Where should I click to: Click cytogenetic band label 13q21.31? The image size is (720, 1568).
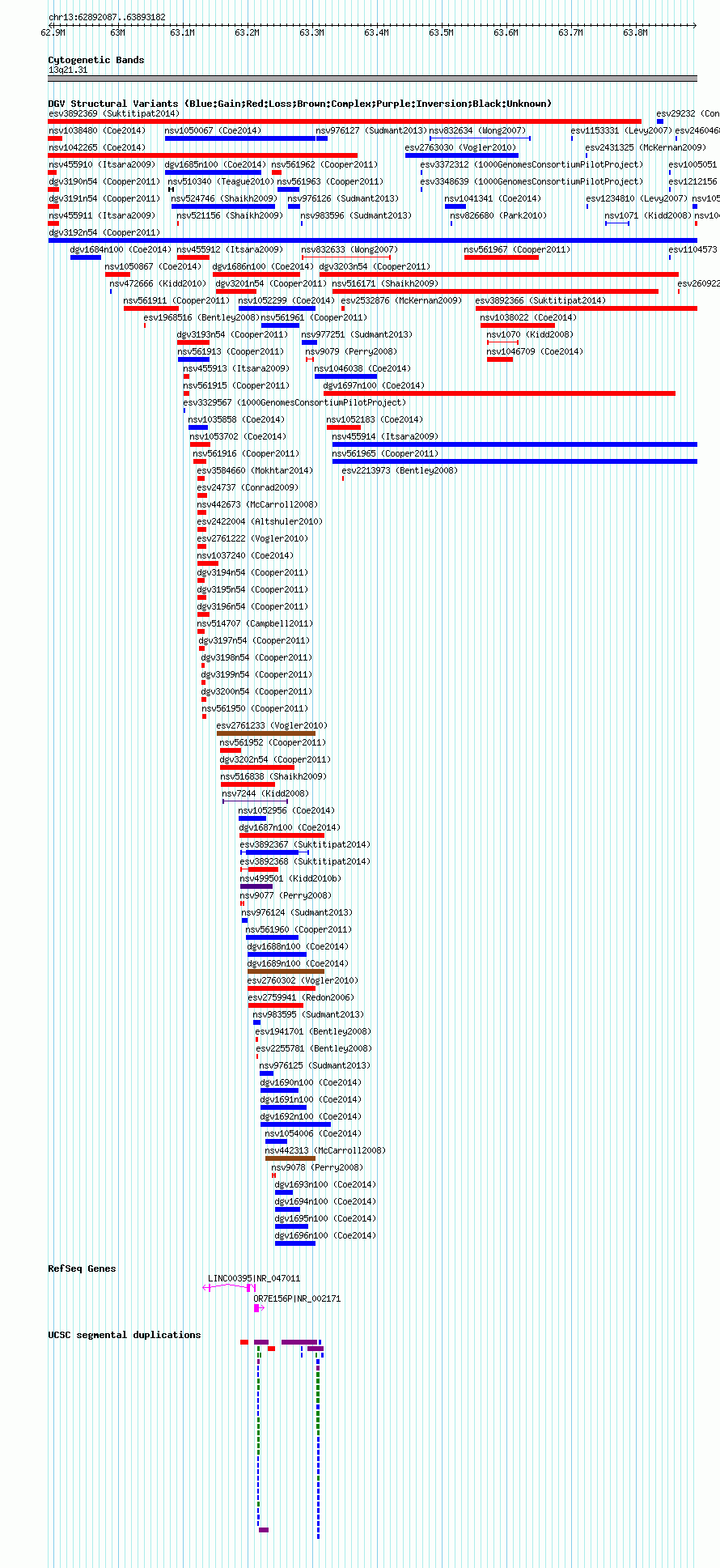pos(68,70)
